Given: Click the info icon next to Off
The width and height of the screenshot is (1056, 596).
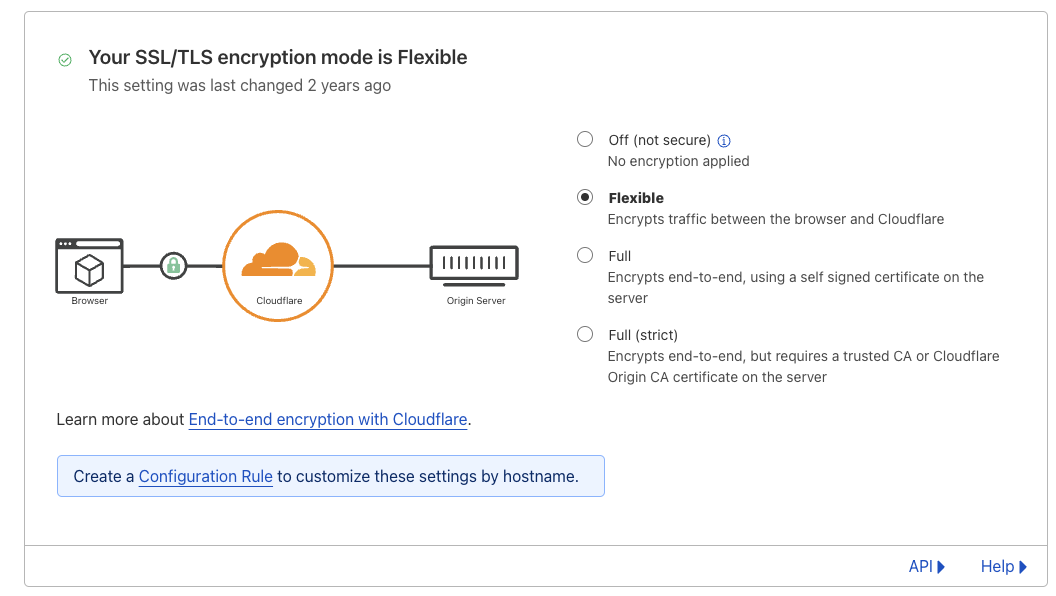Looking at the screenshot, I should click(724, 141).
